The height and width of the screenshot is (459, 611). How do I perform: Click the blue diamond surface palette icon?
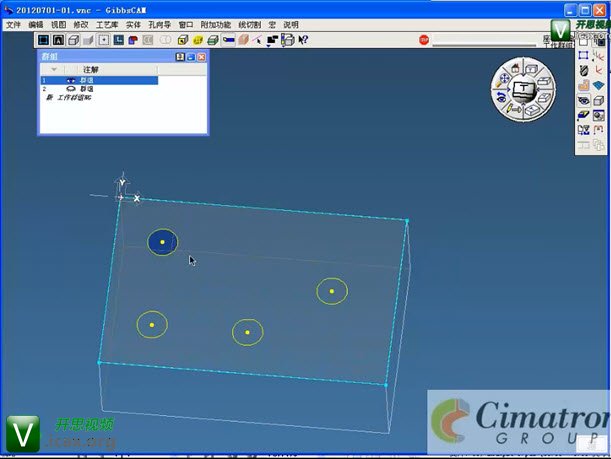tap(598, 85)
